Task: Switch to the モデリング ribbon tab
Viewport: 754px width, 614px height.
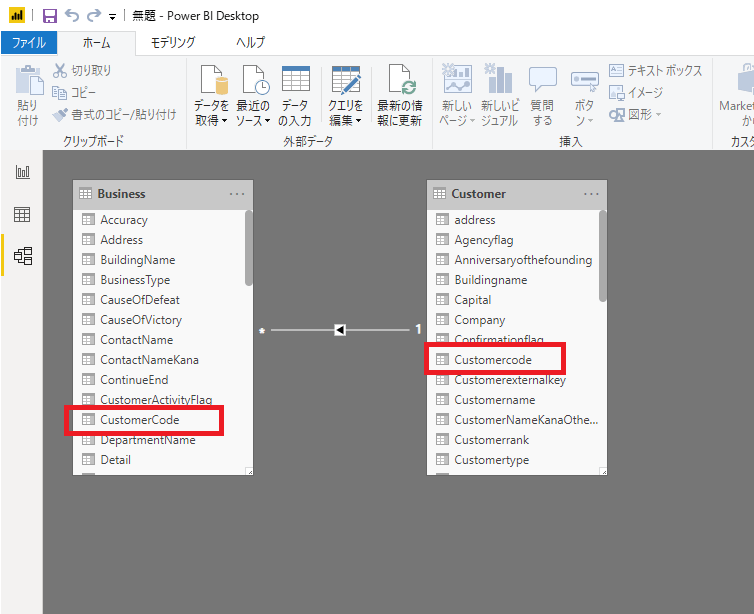Action: pos(173,43)
